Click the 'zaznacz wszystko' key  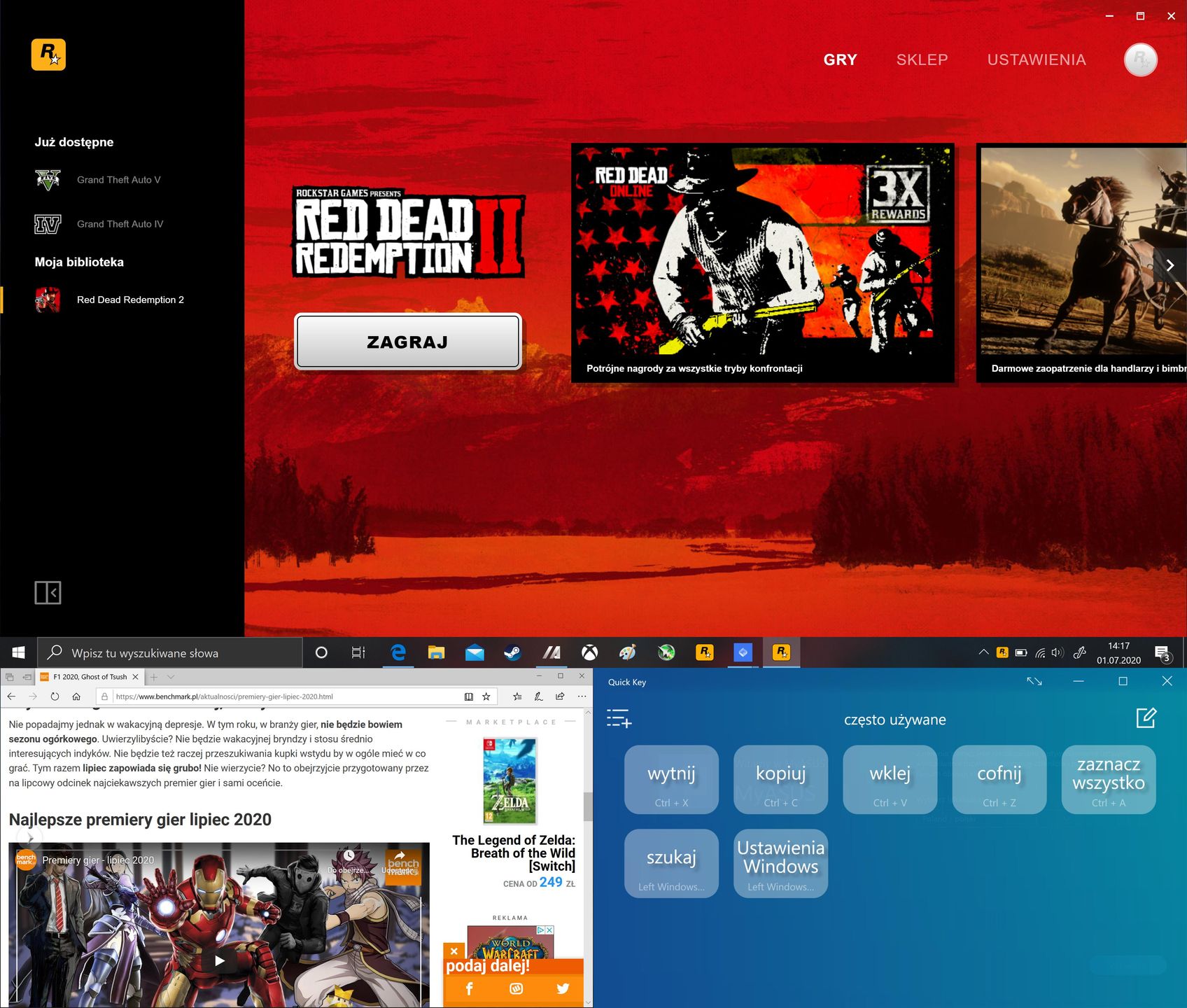pos(1109,780)
